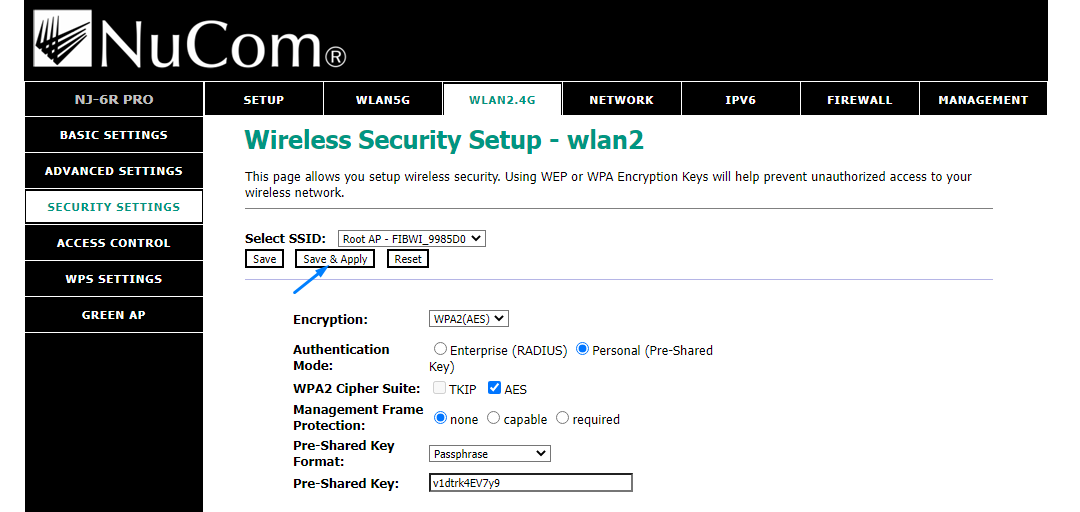The image size is (1080, 512).
Task: Open the MANAGEMENT tab
Action: (983, 99)
